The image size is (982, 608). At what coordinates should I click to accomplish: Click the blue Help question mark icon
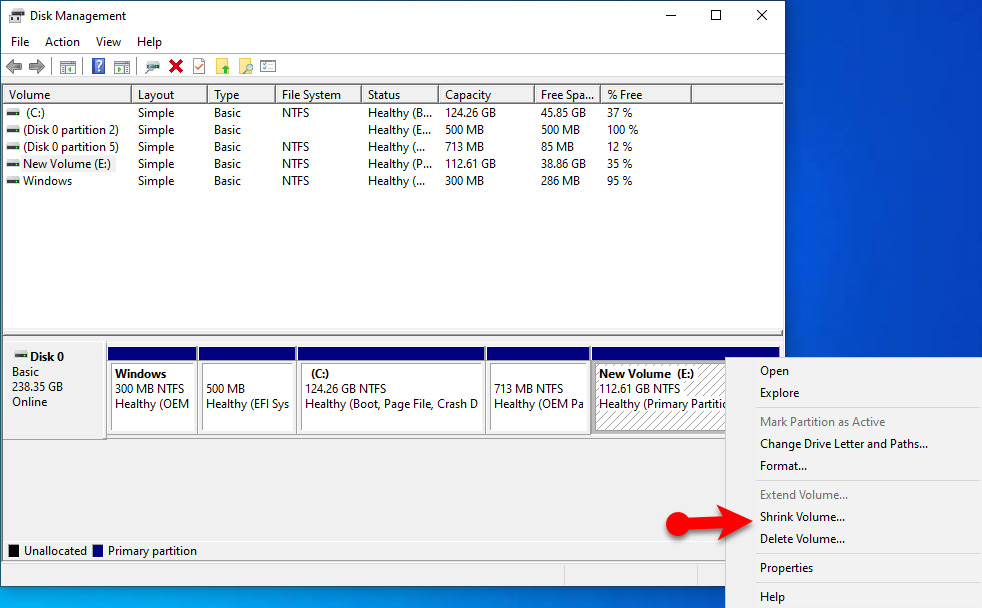[98, 67]
